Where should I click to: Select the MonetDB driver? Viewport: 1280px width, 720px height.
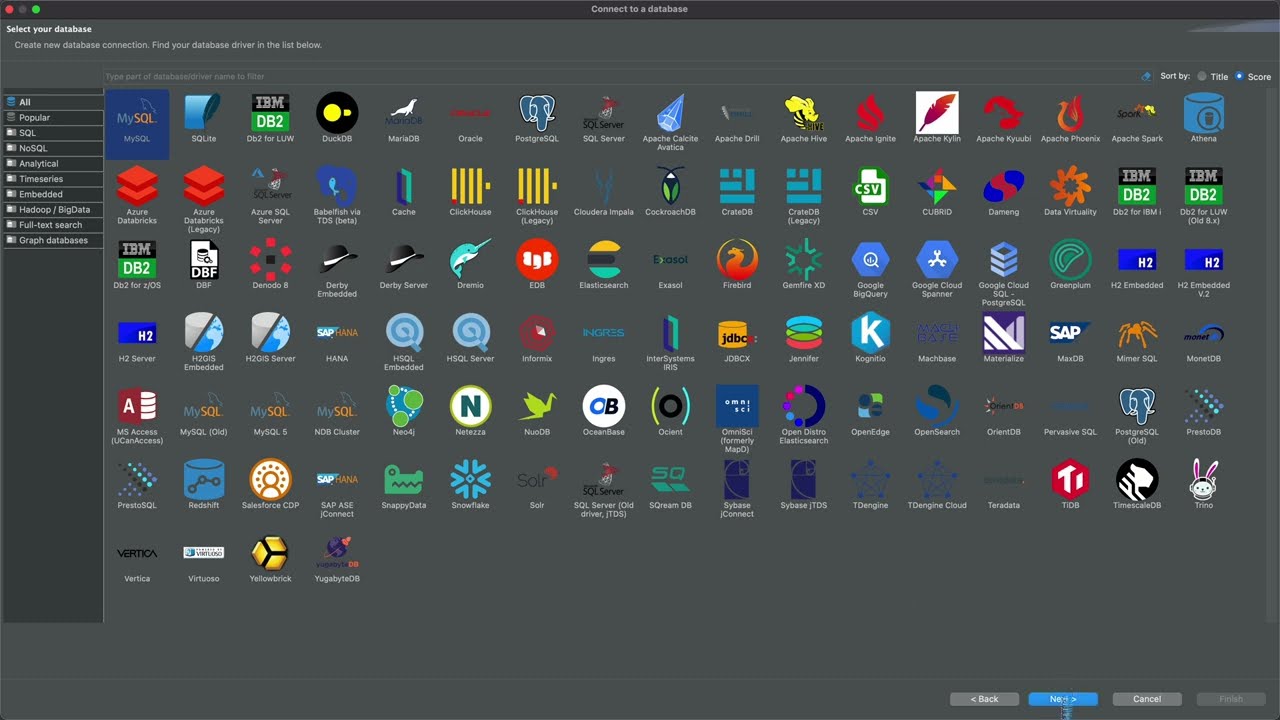point(1204,338)
